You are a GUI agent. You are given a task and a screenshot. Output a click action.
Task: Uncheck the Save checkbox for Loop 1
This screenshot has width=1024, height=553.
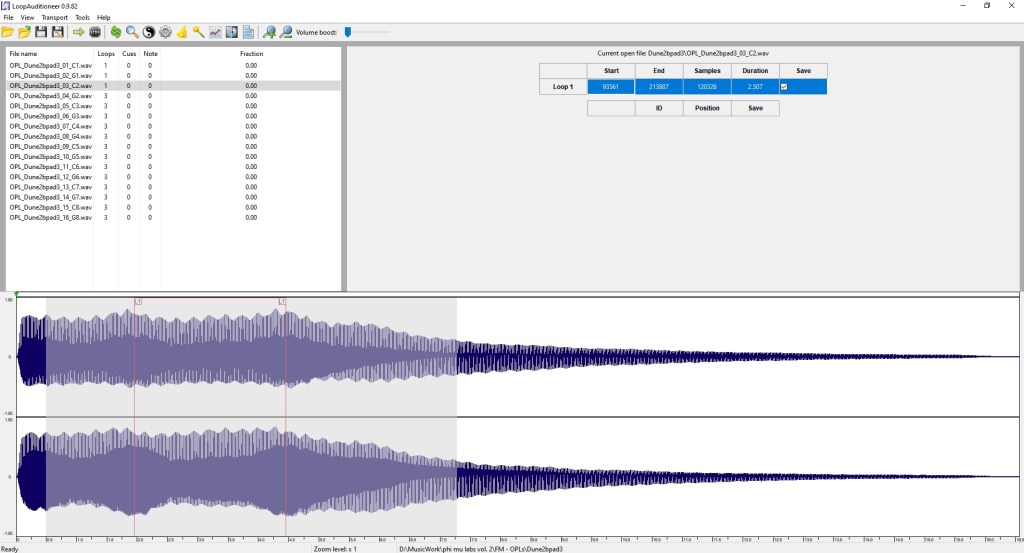[784, 87]
